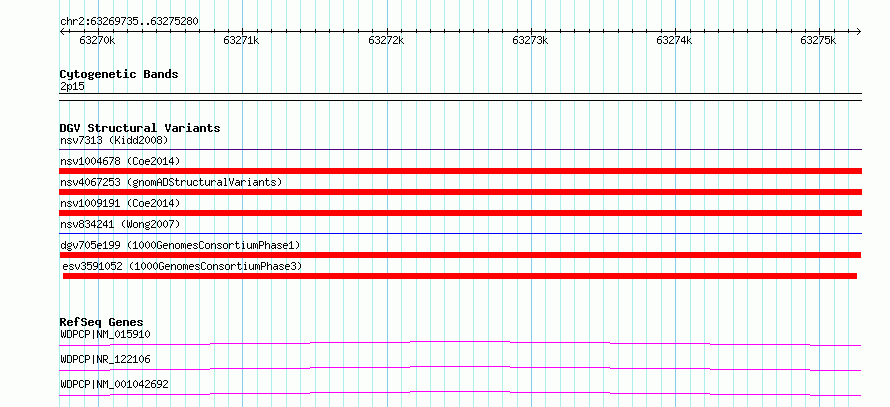Click the right arrow of the ruler
Image resolution: width=890 pixels, height=407 pixels.
coord(858,31)
